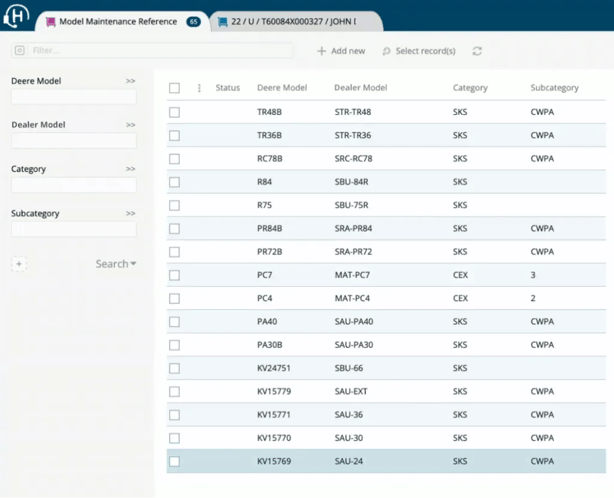Expand the Deere Model filter options
Screen dimensions: 614x498
pos(130,81)
